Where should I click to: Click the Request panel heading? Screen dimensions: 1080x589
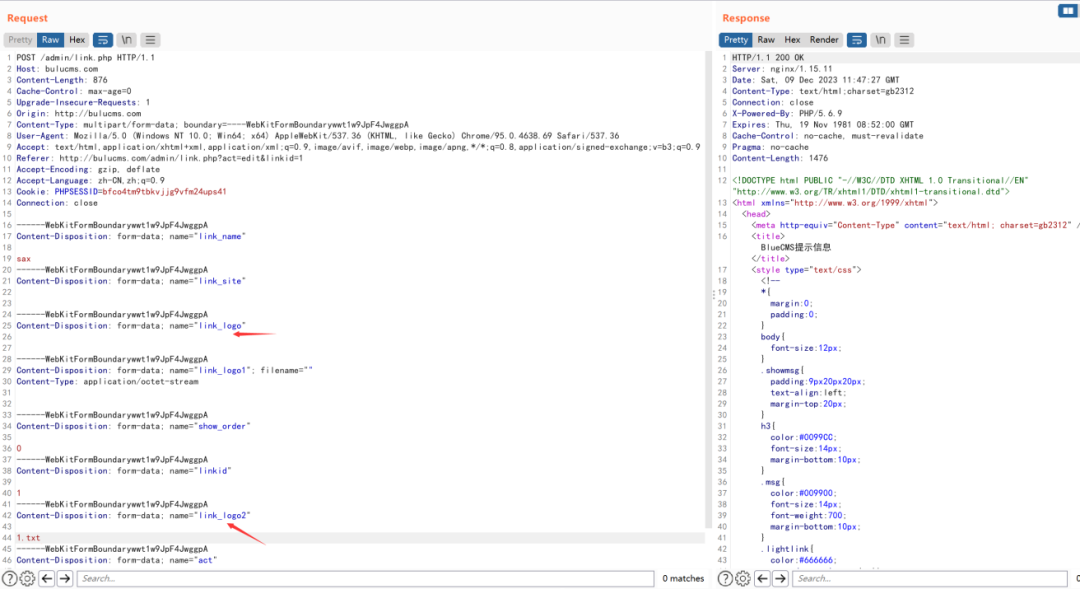tap(28, 18)
